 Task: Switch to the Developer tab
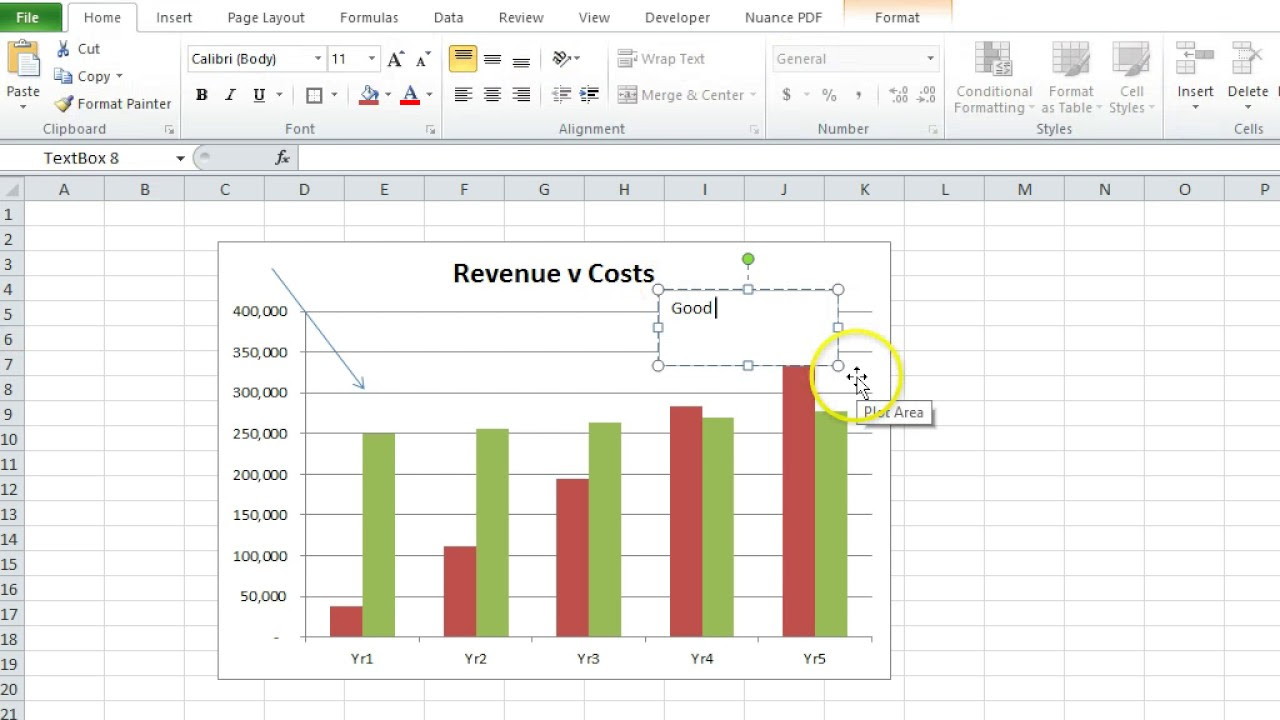(677, 18)
